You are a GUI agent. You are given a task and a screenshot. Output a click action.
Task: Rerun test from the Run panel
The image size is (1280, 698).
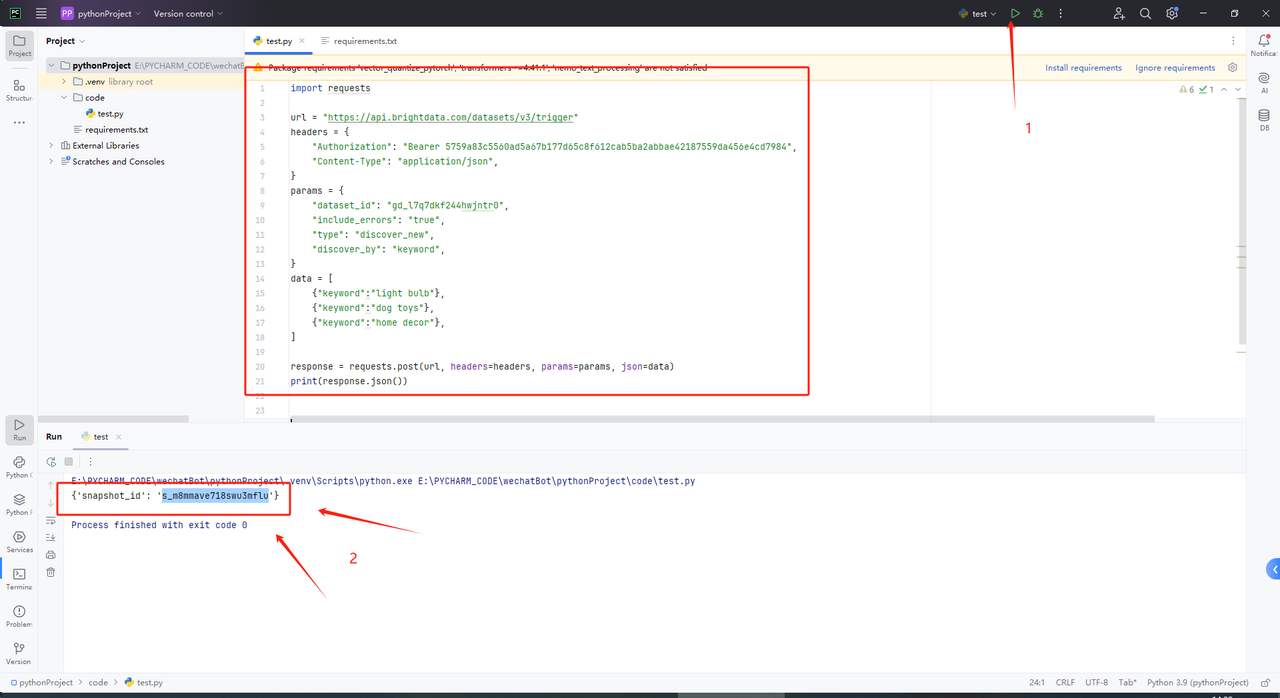click(51, 462)
